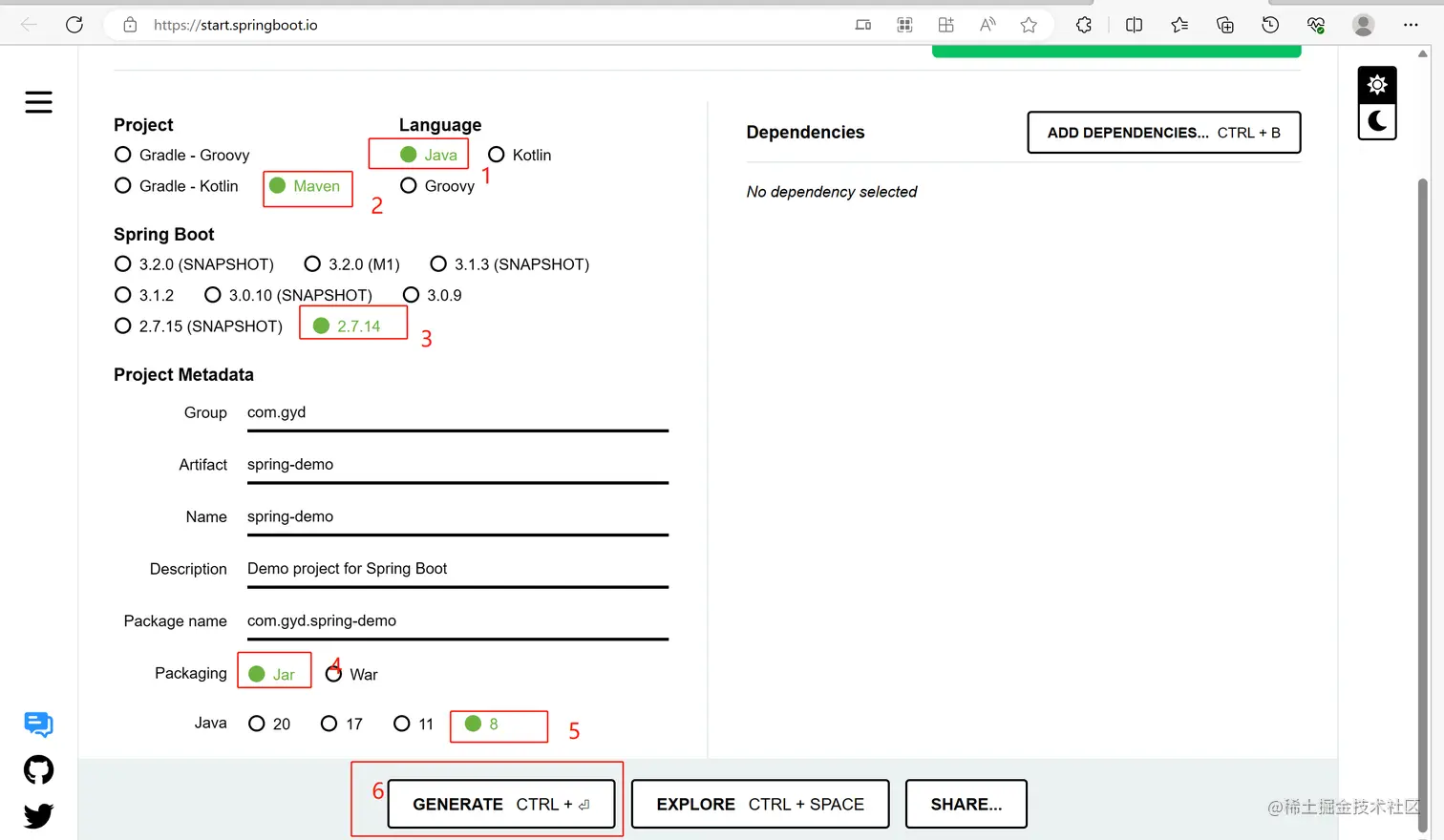Screen dimensions: 1444x840
Task: Select Java version 8
Action: [x=481, y=724]
